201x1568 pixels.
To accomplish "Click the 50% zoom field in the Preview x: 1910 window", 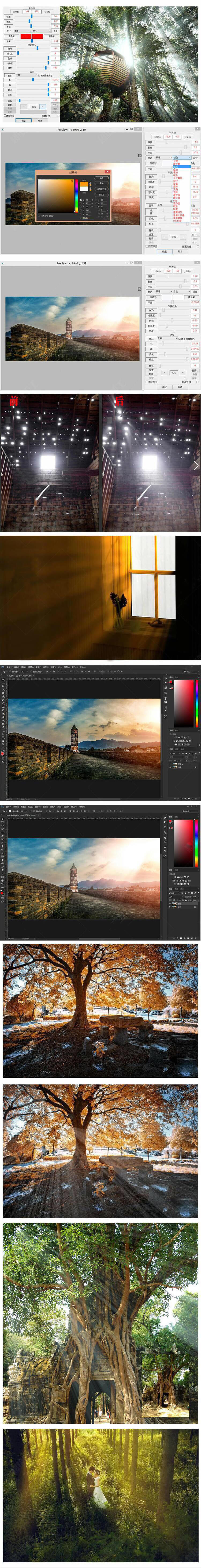I will pyautogui.click(x=174, y=237).
